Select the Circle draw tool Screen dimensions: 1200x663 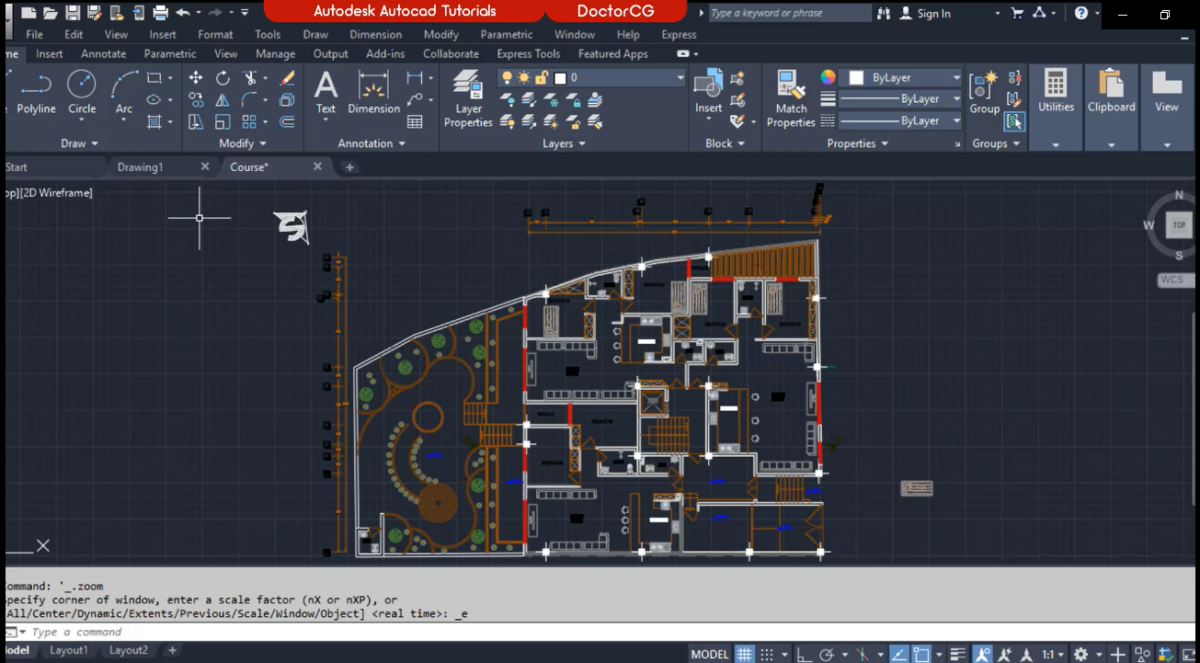(82, 92)
